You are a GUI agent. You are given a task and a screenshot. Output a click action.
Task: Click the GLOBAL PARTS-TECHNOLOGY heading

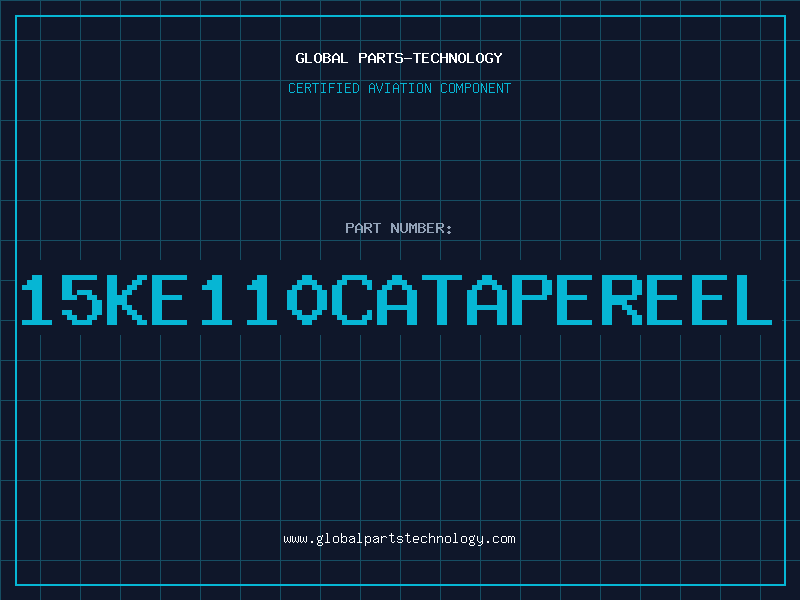399,58
